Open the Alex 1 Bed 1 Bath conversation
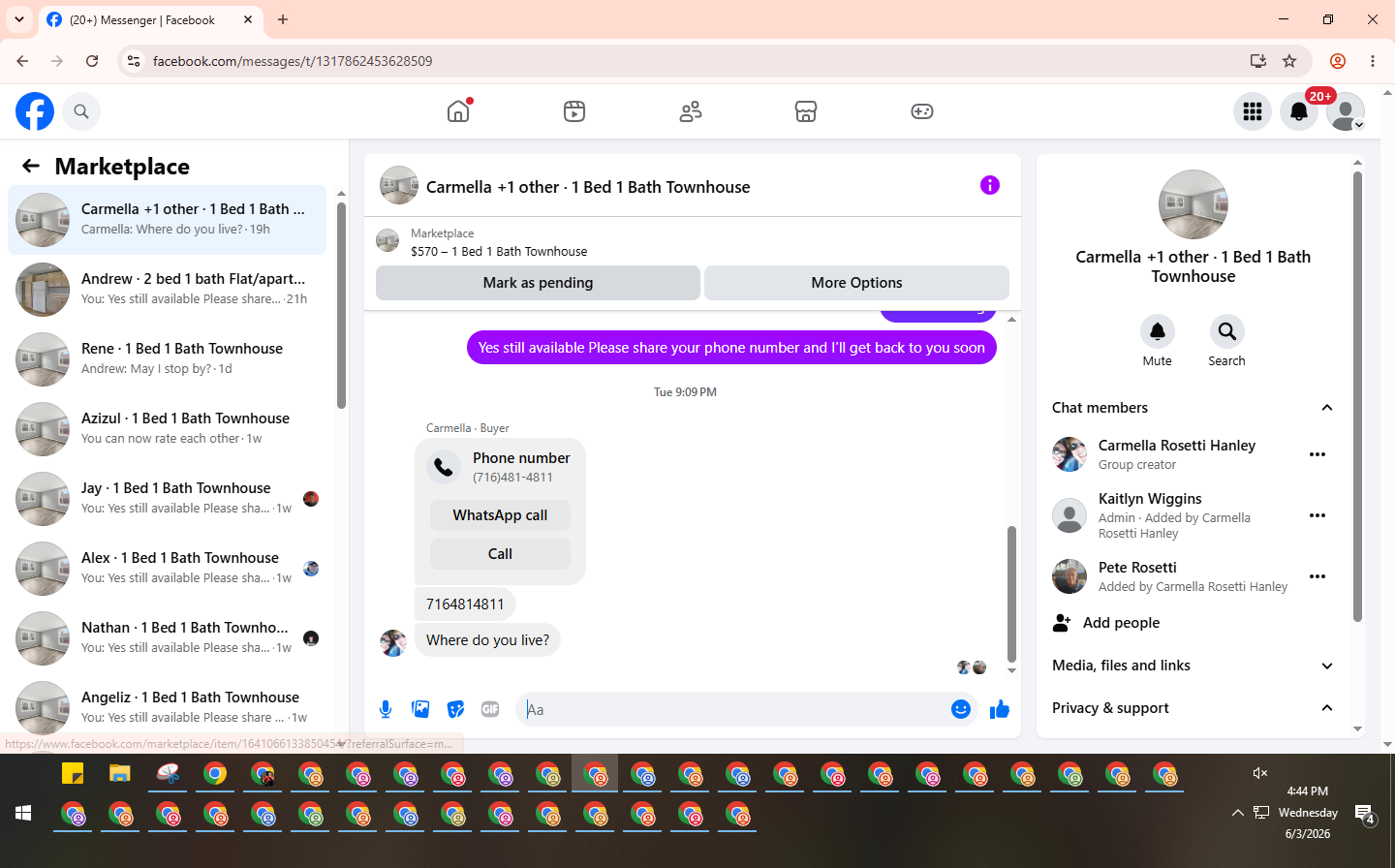The height and width of the screenshot is (868, 1395). pos(167,569)
